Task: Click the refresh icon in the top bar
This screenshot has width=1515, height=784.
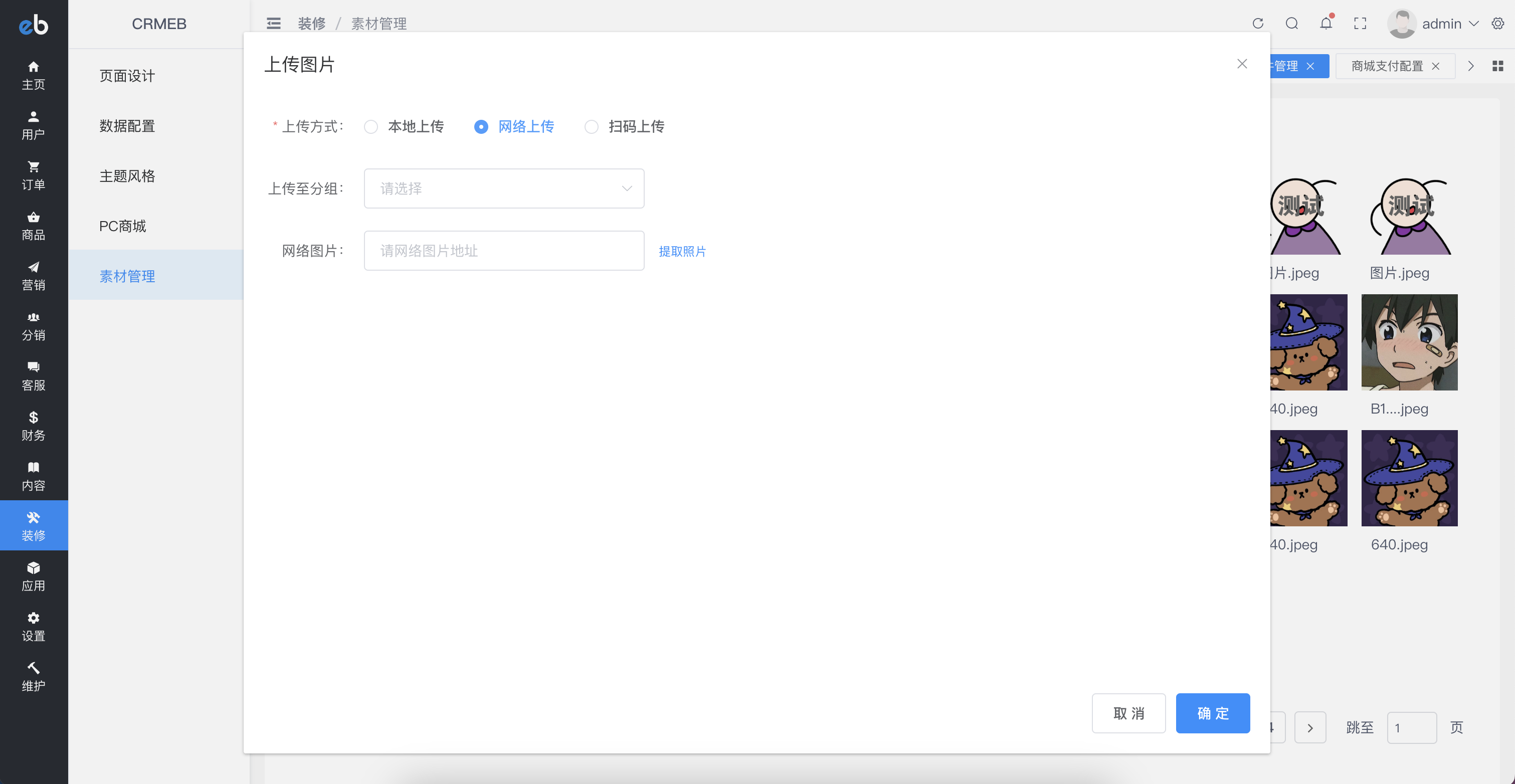Action: point(1257,24)
